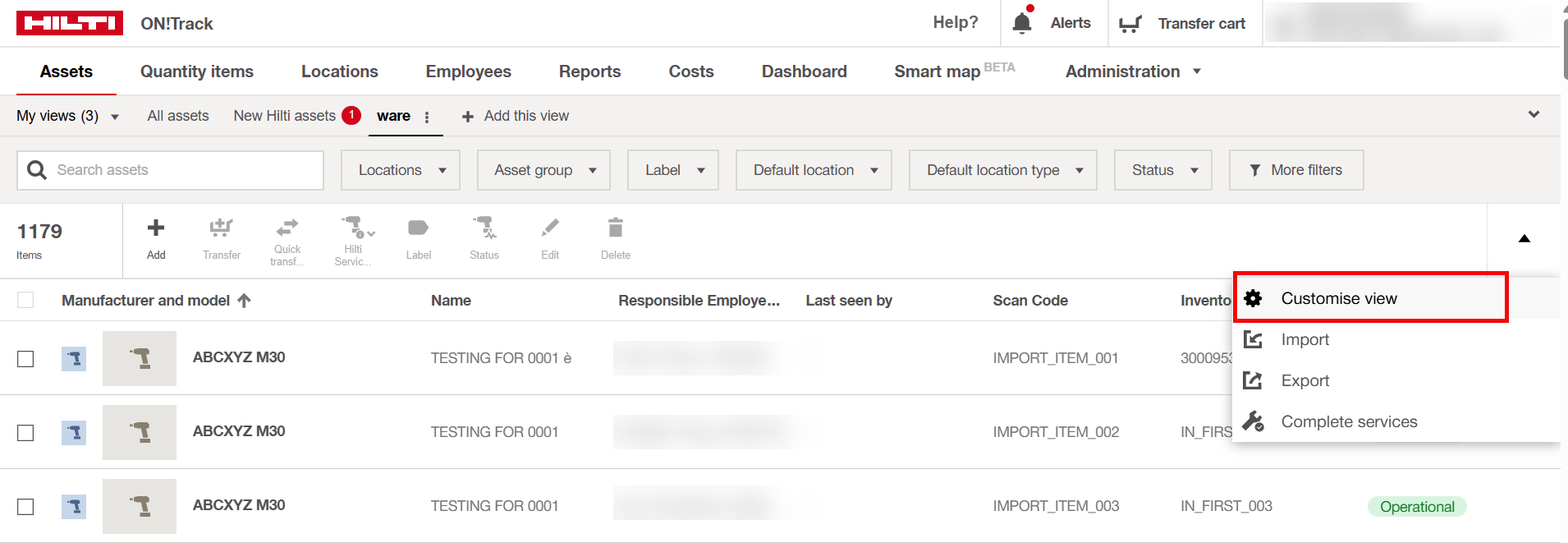Open the Hilti Services tool icon
The image size is (1568, 543).
pos(353,228)
